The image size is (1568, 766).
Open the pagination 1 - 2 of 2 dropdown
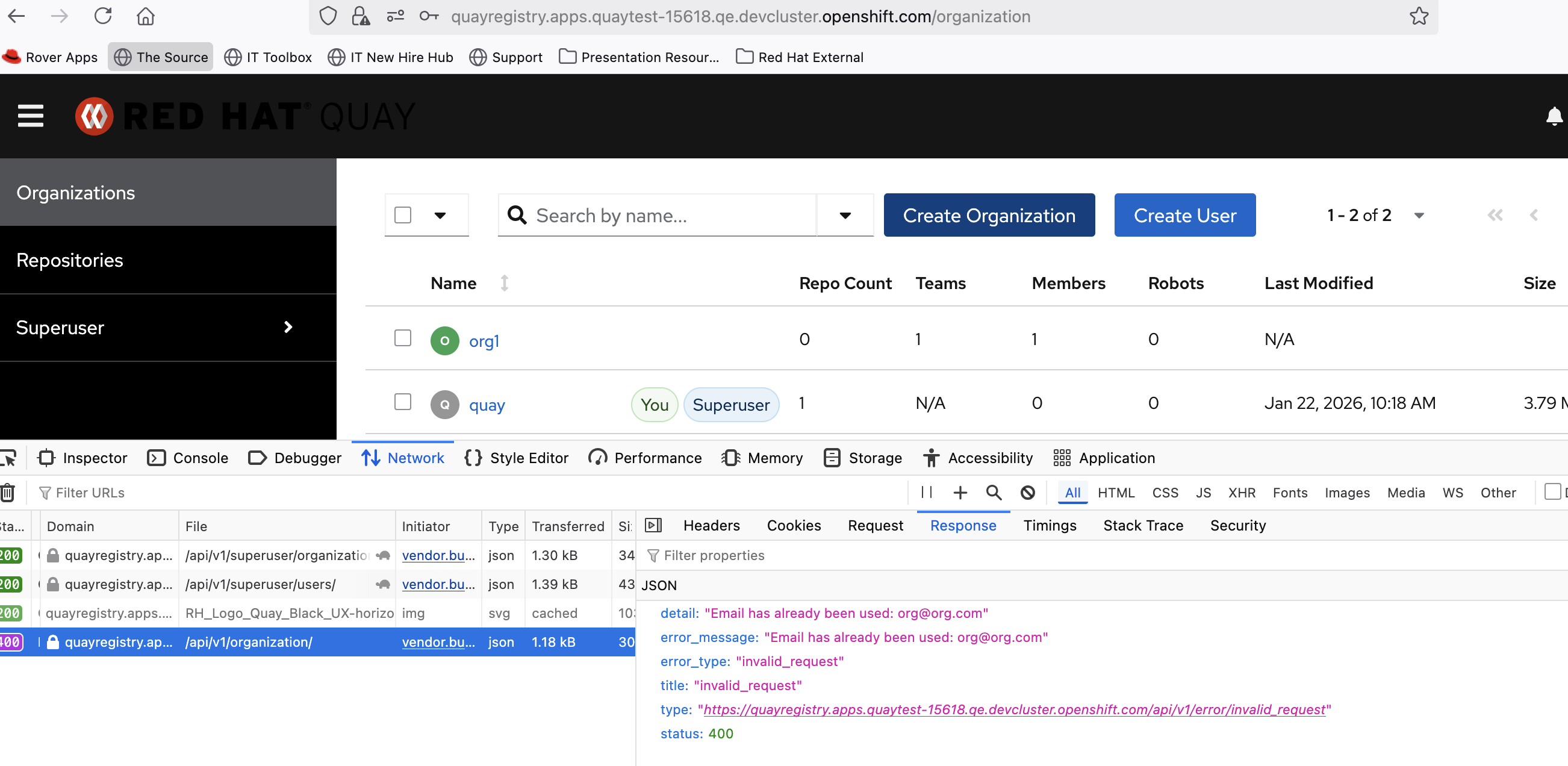(x=1419, y=215)
